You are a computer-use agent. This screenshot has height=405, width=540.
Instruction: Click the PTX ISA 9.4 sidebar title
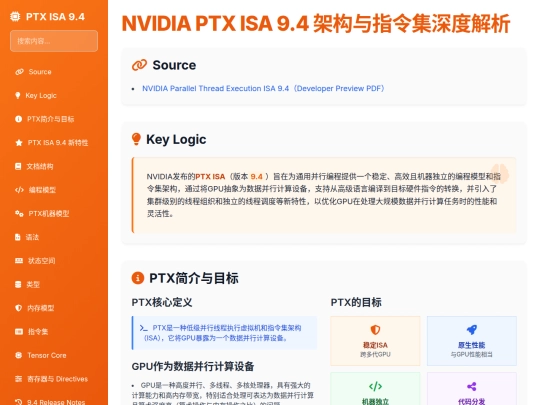[55, 17]
